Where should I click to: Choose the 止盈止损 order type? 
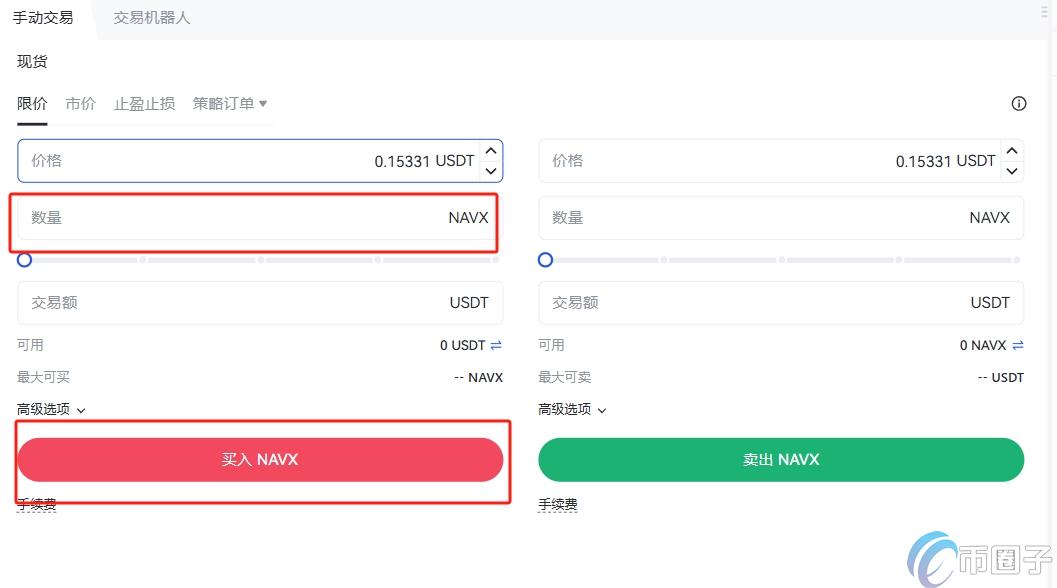144,104
